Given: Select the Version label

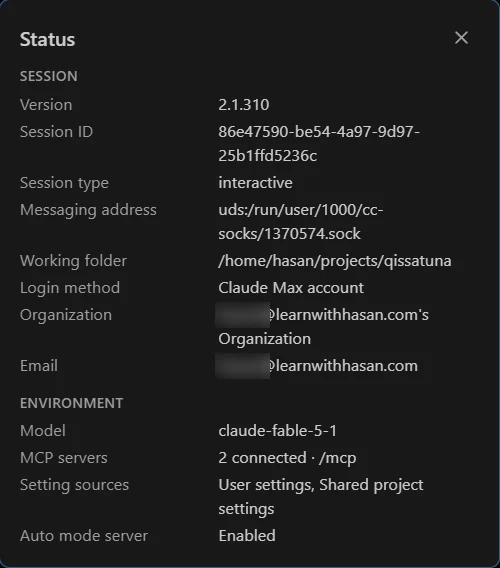Looking at the screenshot, I should 46,105.
